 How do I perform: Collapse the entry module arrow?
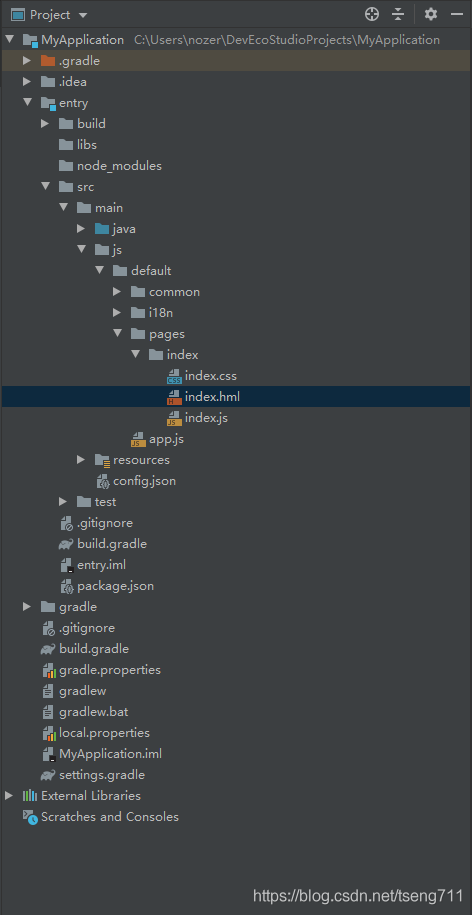pyautogui.click(x=27, y=103)
